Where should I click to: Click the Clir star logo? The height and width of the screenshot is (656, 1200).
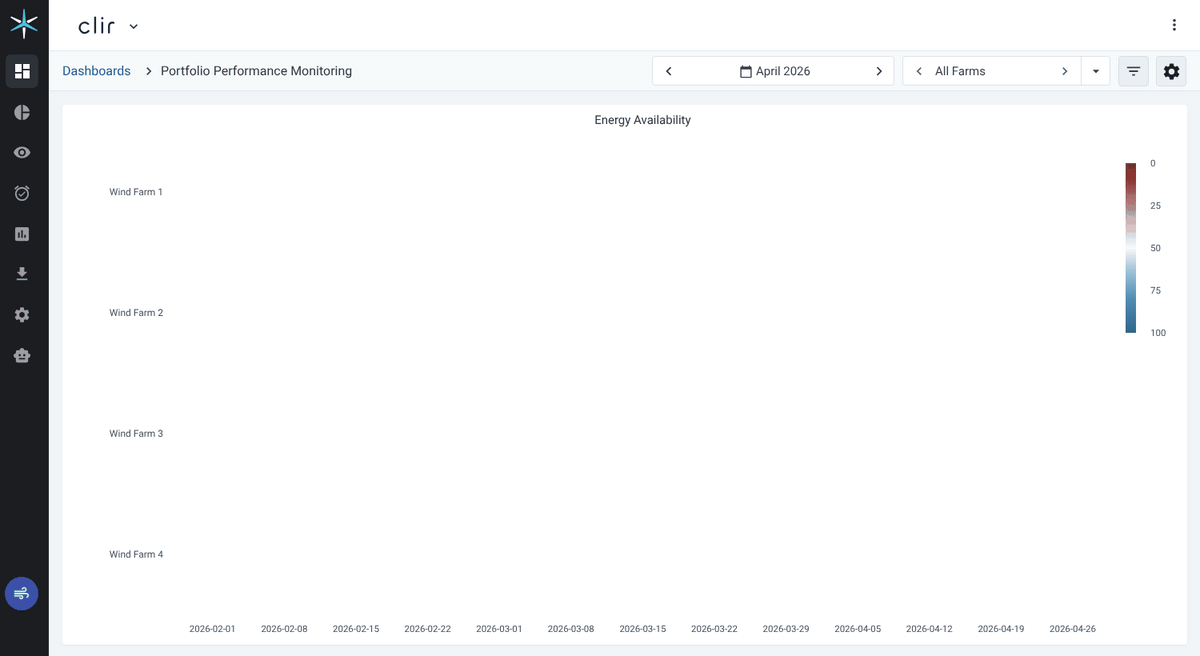click(24, 25)
